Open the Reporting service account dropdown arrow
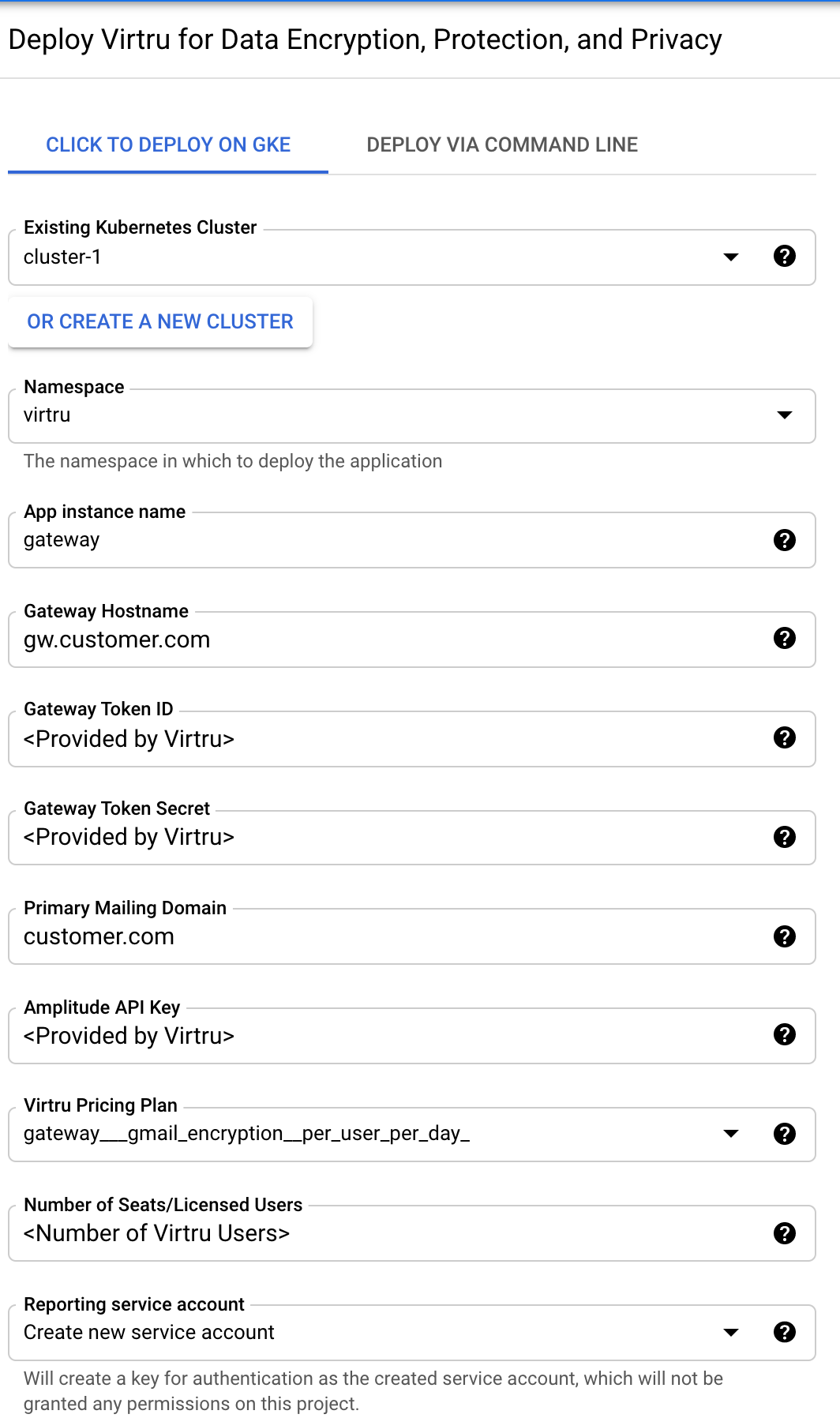This screenshot has height=1418, width=840. coord(731,1333)
